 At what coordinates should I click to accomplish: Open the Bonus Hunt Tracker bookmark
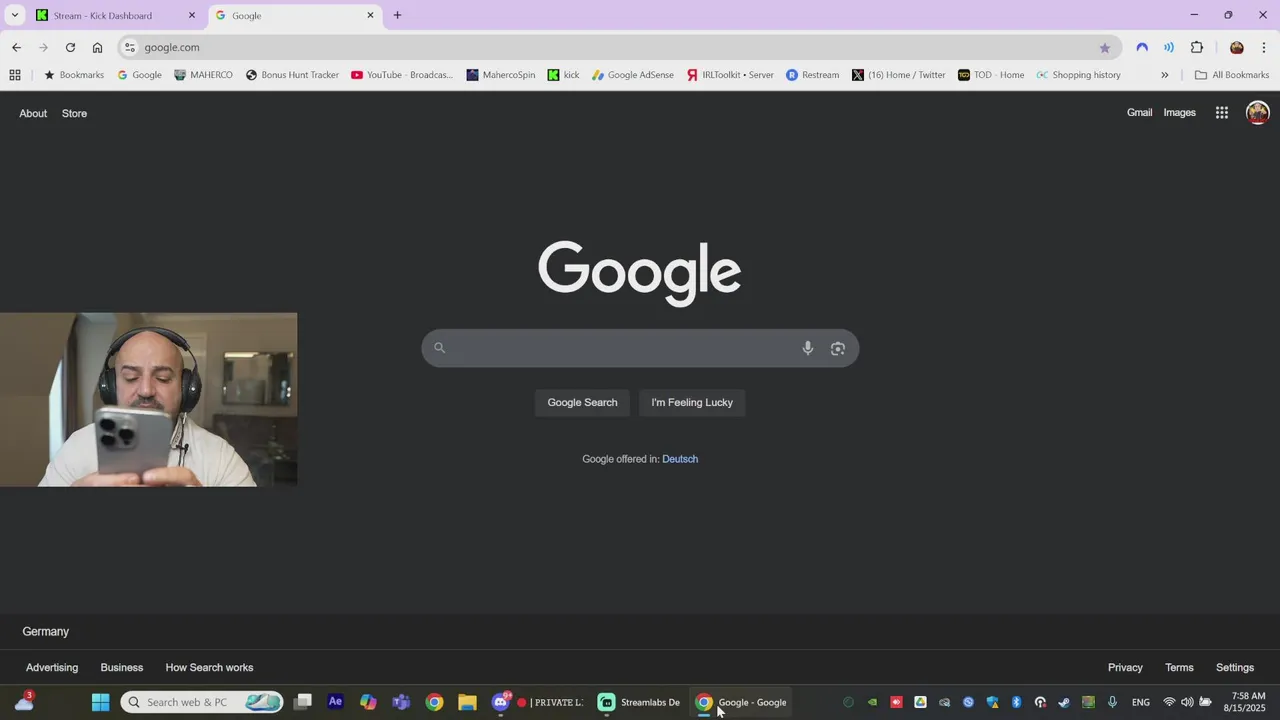pyautogui.click(x=292, y=75)
